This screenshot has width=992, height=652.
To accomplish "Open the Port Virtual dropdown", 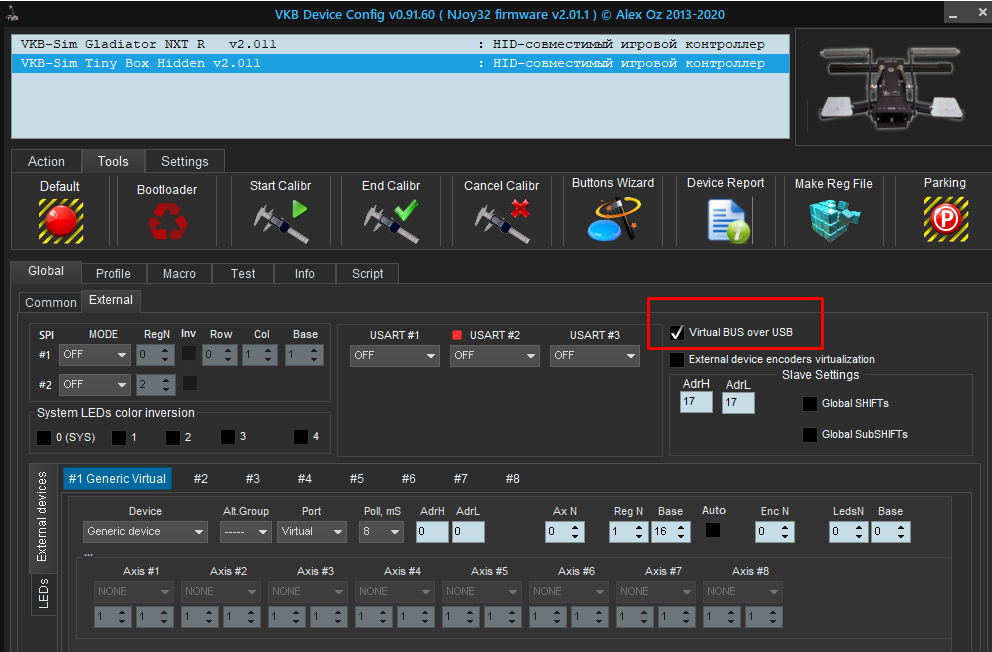I will coord(311,532).
